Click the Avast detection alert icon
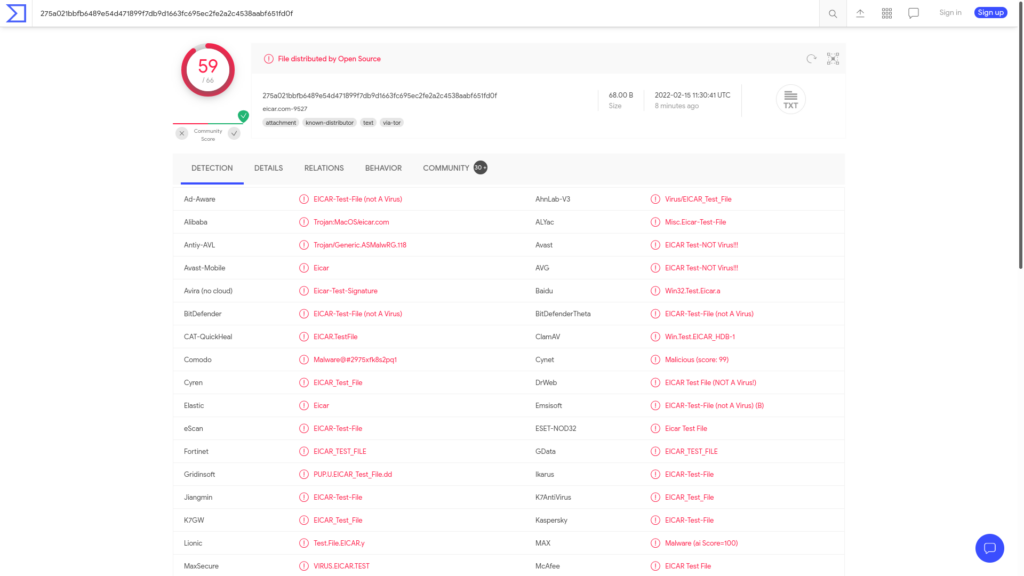 click(x=655, y=245)
